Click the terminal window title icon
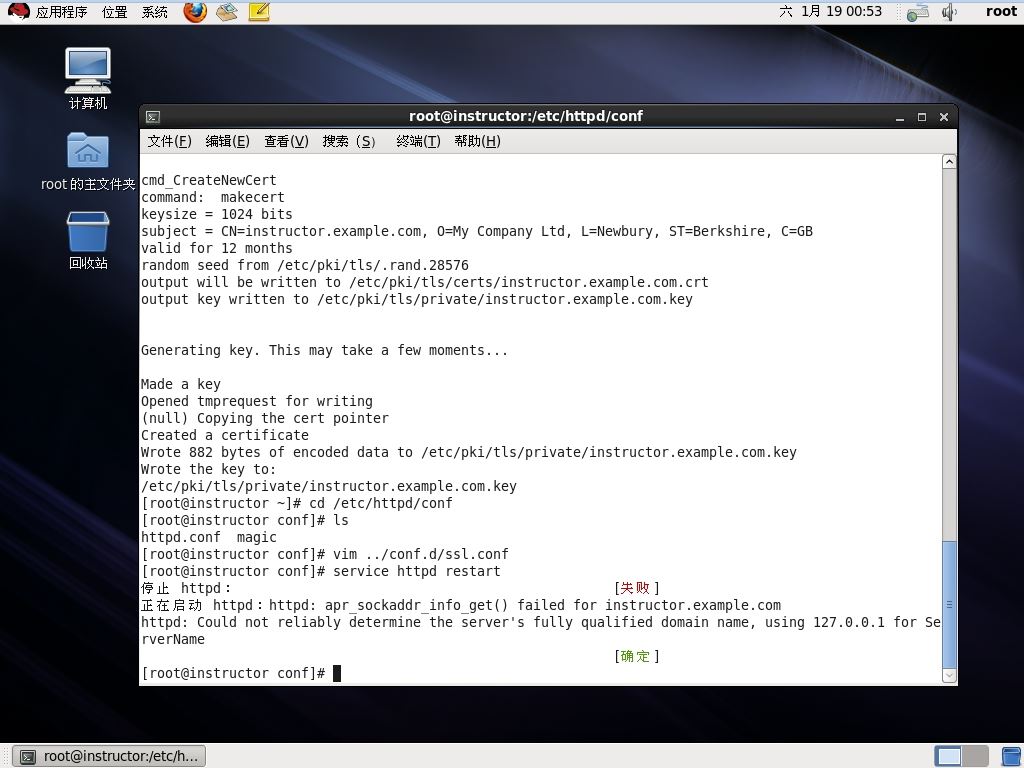Image resolution: width=1024 pixels, height=768 pixels. 153,117
